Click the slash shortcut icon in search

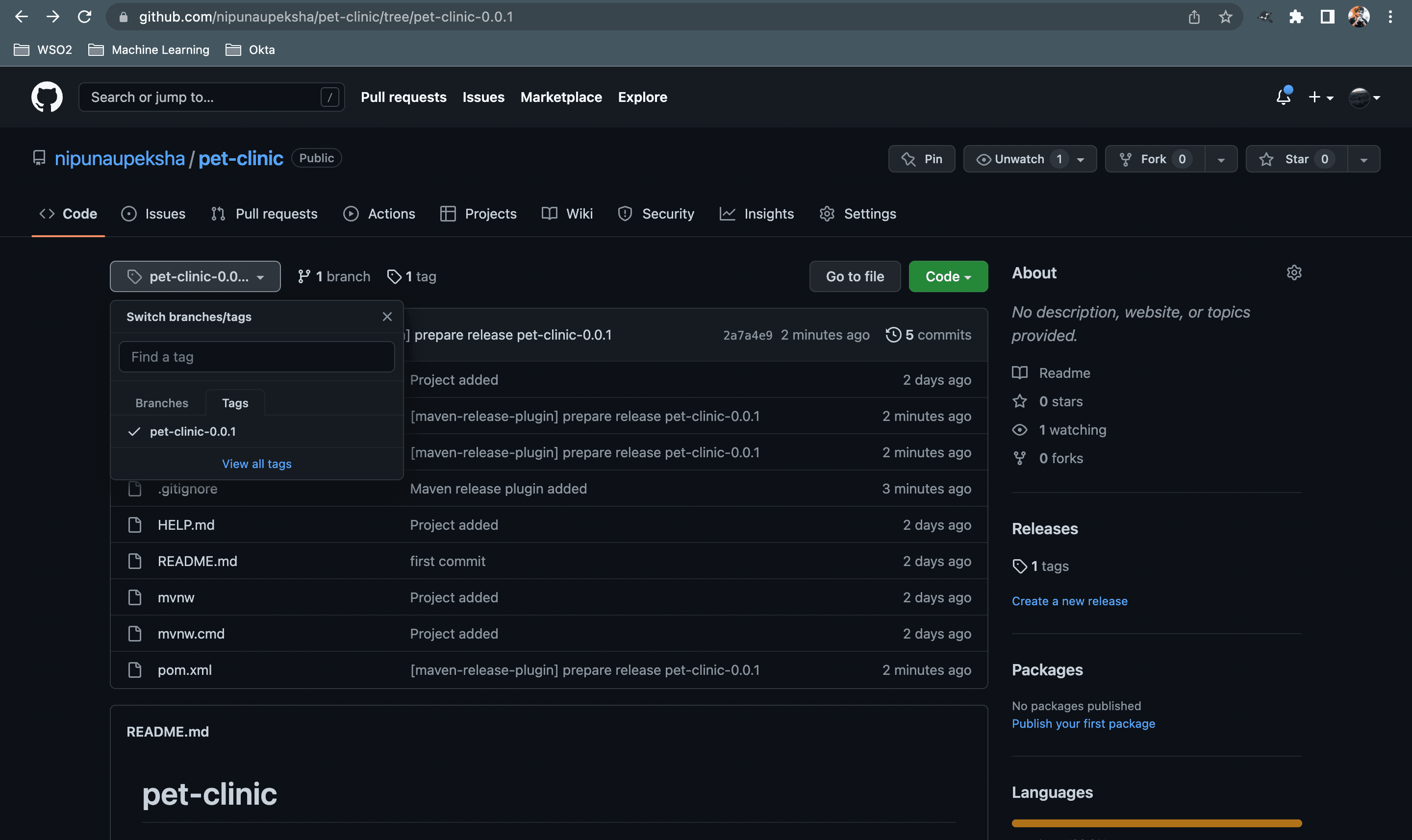pos(329,97)
